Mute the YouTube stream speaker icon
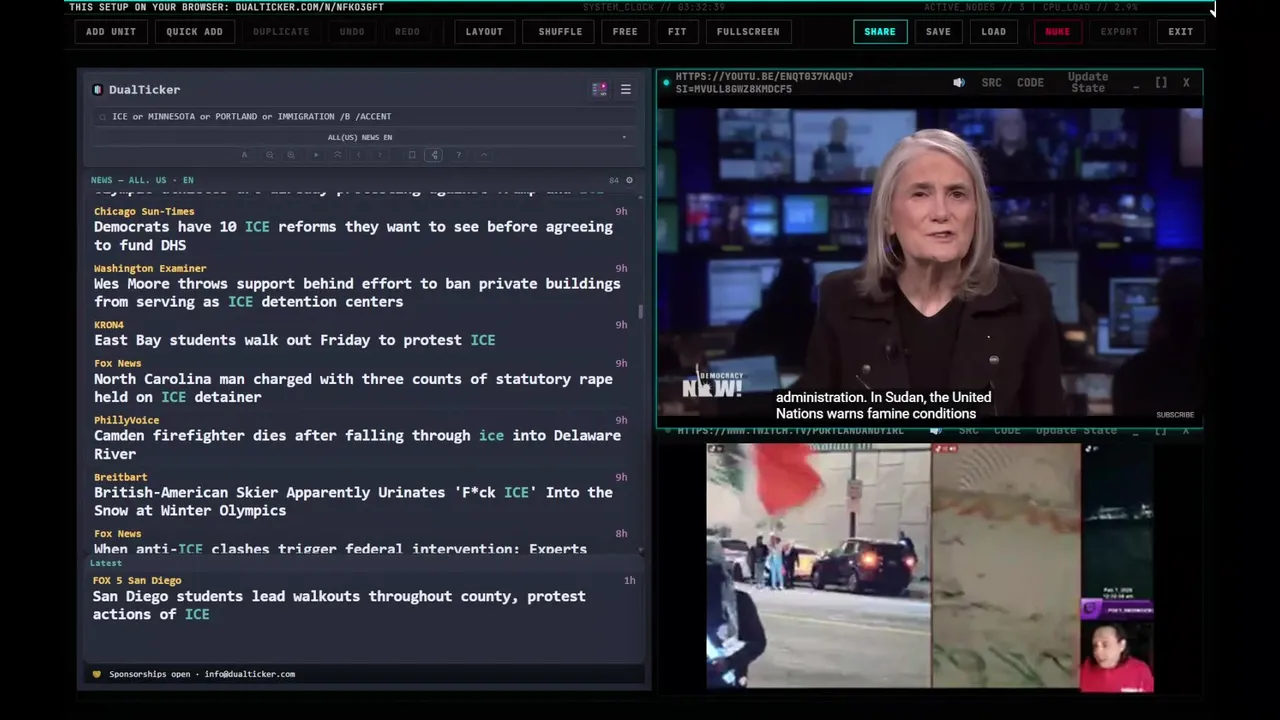Screen dimensions: 1280x720 point(959,83)
